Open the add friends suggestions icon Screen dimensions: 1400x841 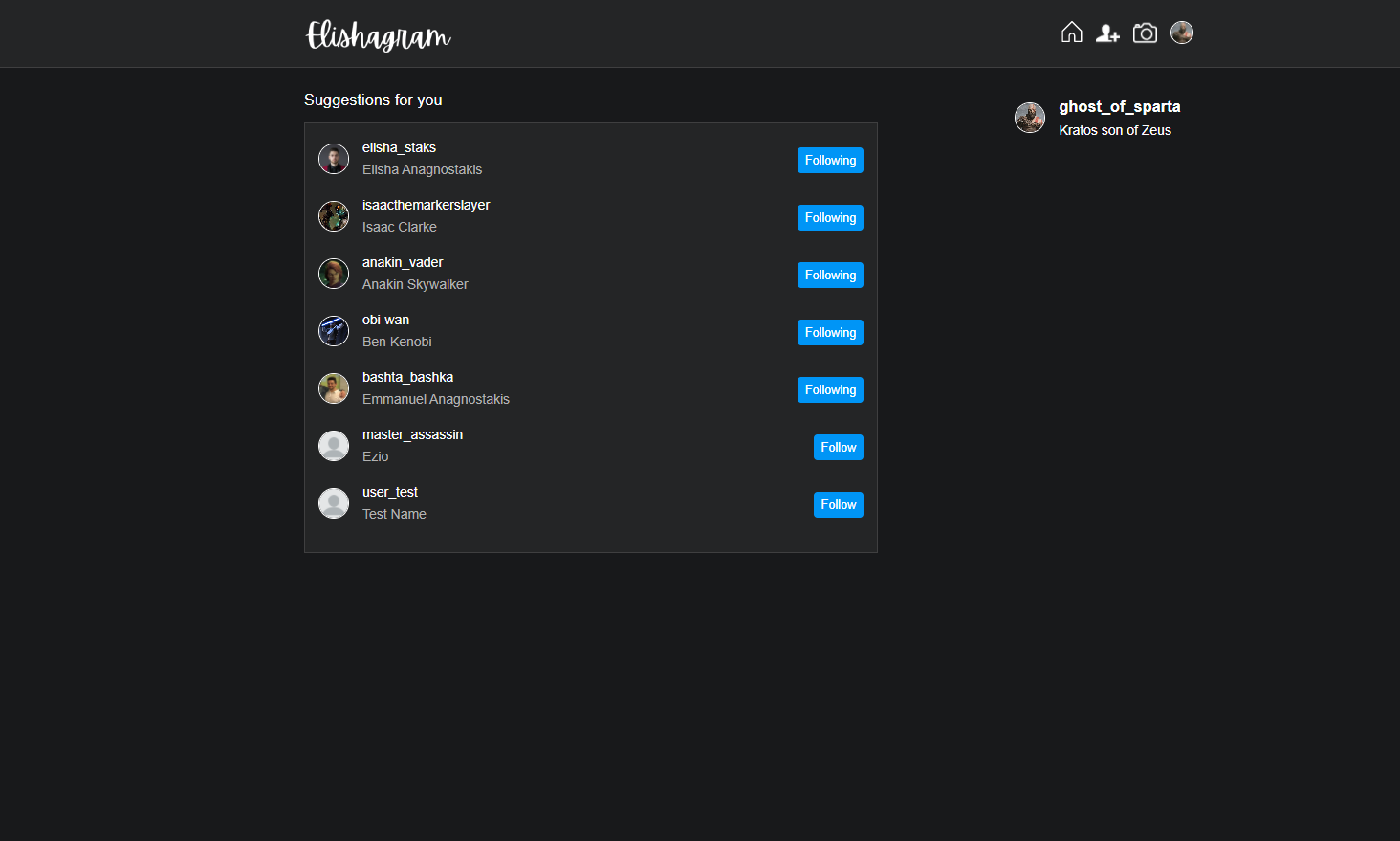[1107, 33]
